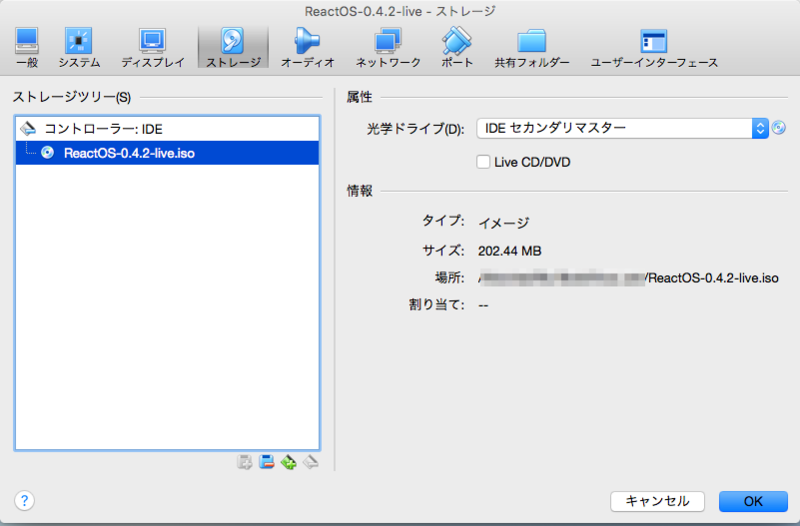The height and width of the screenshot is (526, 800).
Task: Open the ポート ports settings pane
Action: click(457, 47)
